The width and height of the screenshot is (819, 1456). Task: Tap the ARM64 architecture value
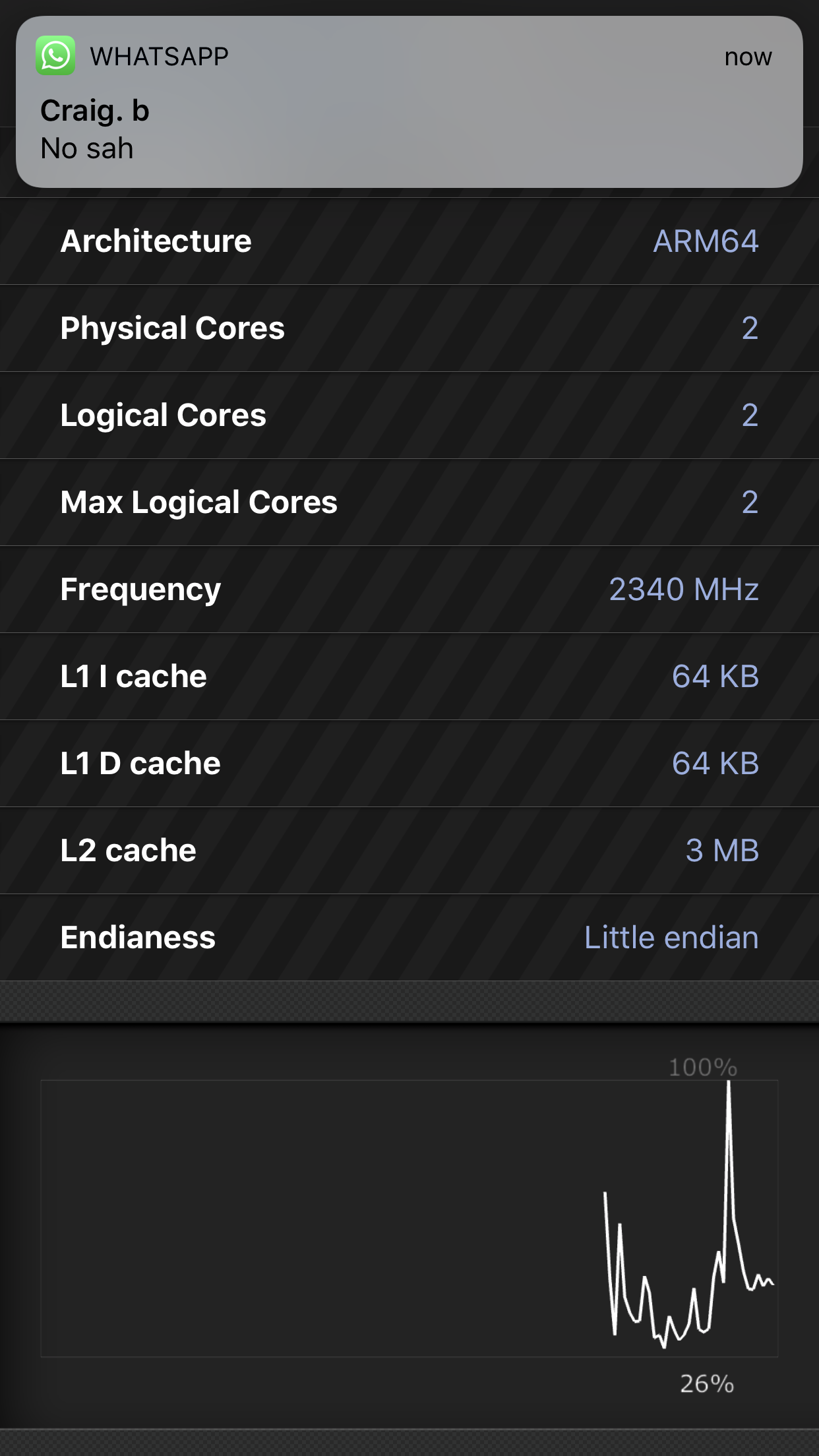click(706, 241)
